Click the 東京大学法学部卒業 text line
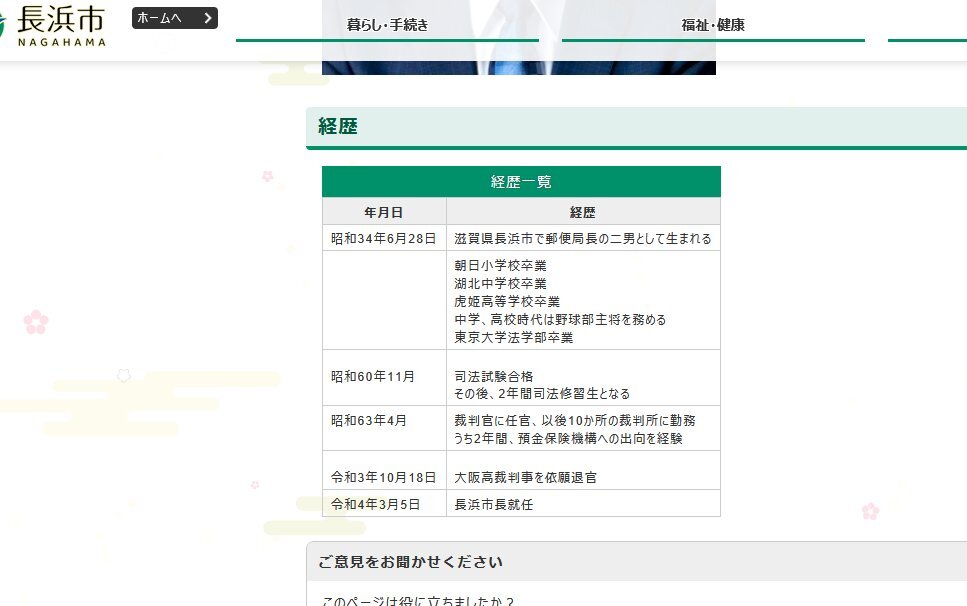The image size is (967, 606). [514, 338]
